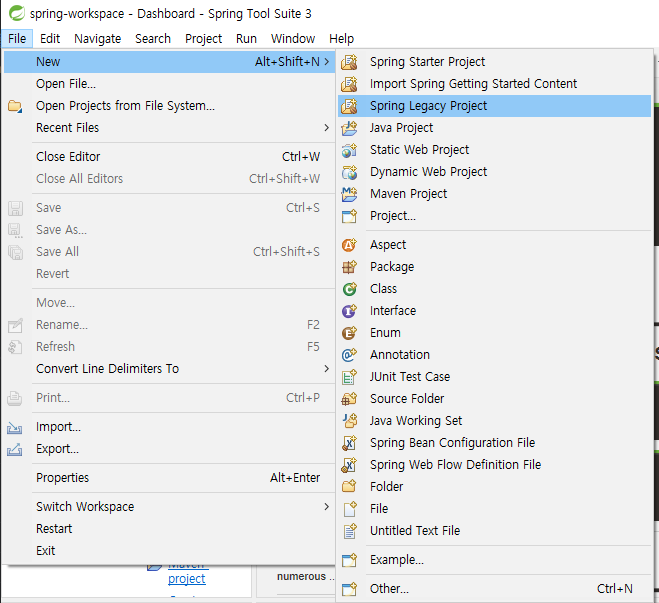The height and width of the screenshot is (603, 659).
Task: Click the Open Projects folder icon
Action: 15,106
